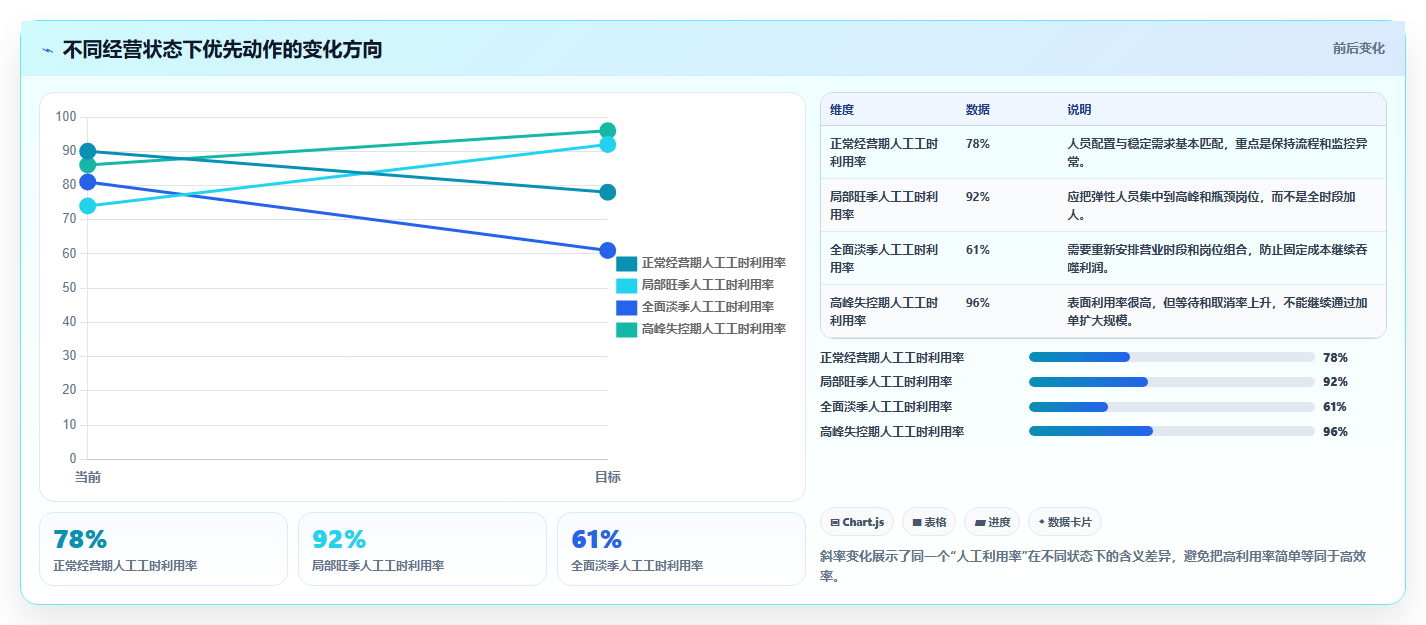Click the 92% progress bar
Image resolution: width=1426 pixels, height=625 pixels.
click(1171, 382)
